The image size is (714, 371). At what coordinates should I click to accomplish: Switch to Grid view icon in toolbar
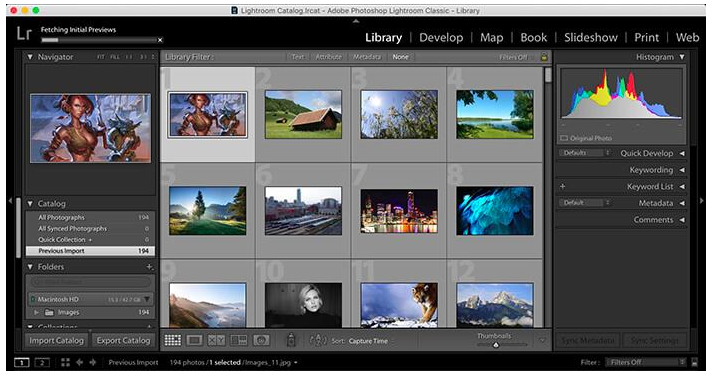[x=173, y=340]
